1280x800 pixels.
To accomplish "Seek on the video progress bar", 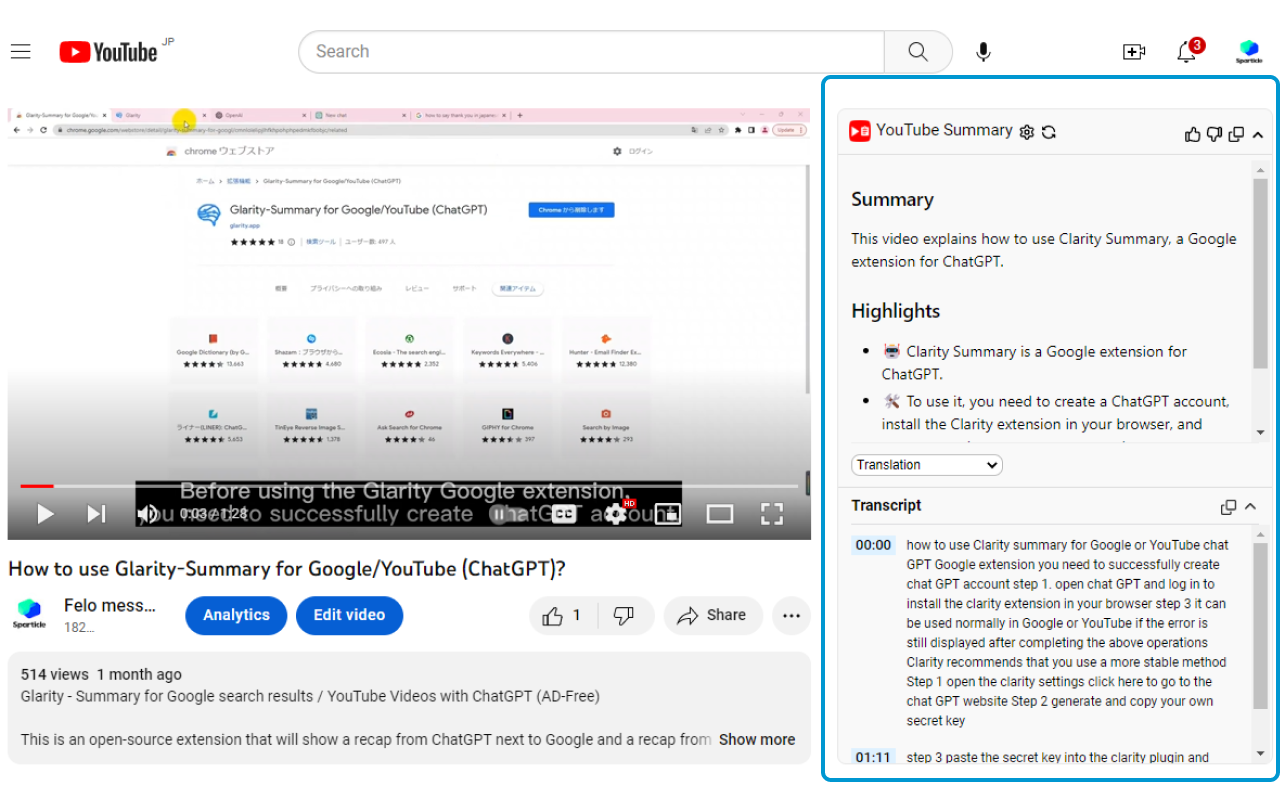I will pos(409,486).
